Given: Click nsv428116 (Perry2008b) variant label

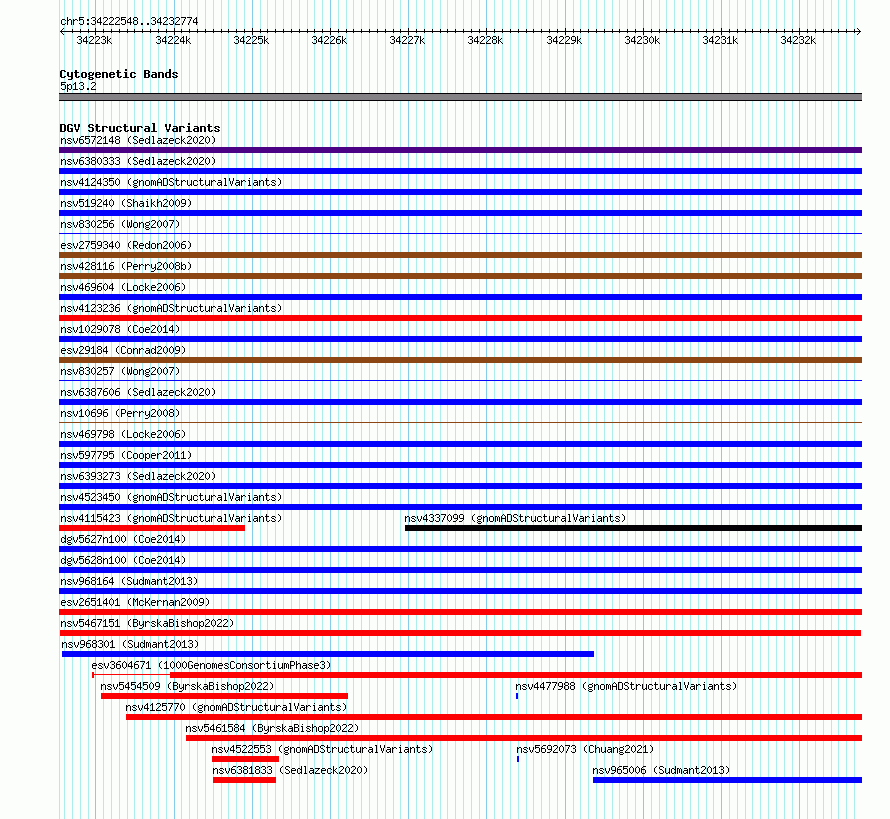Looking at the screenshot, I should [x=126, y=266].
